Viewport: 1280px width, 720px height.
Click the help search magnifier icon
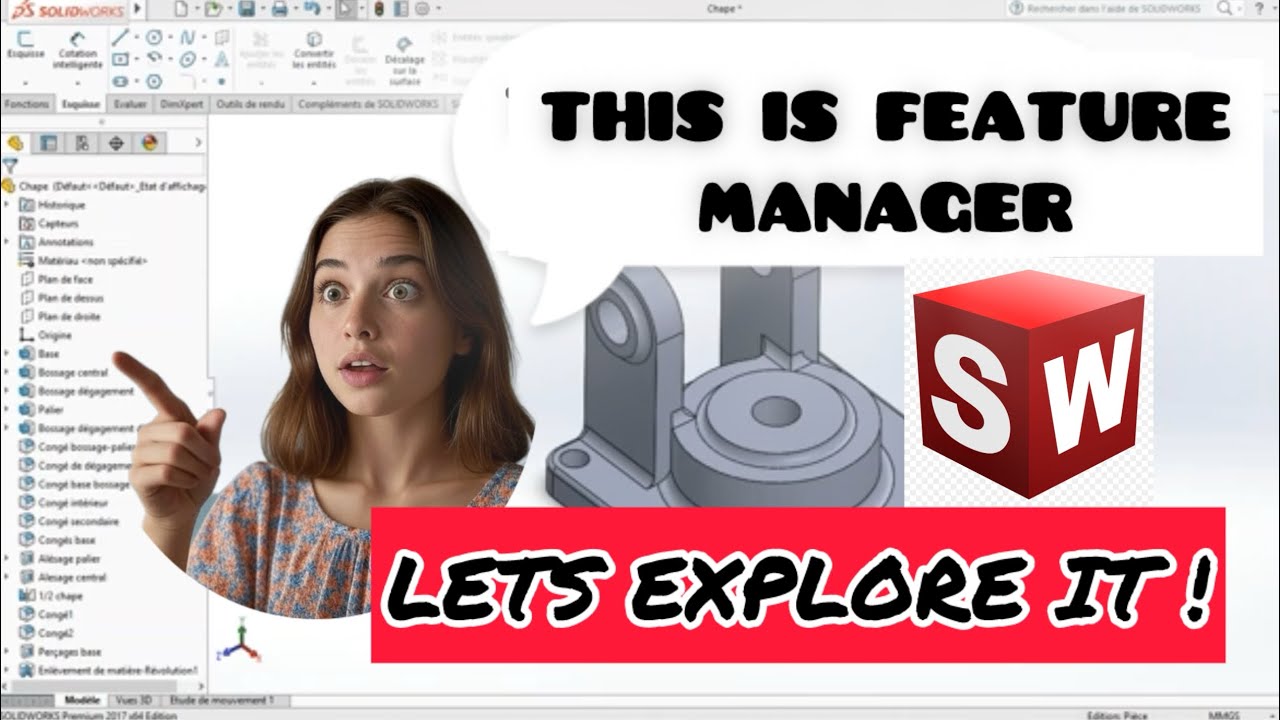point(1225,8)
